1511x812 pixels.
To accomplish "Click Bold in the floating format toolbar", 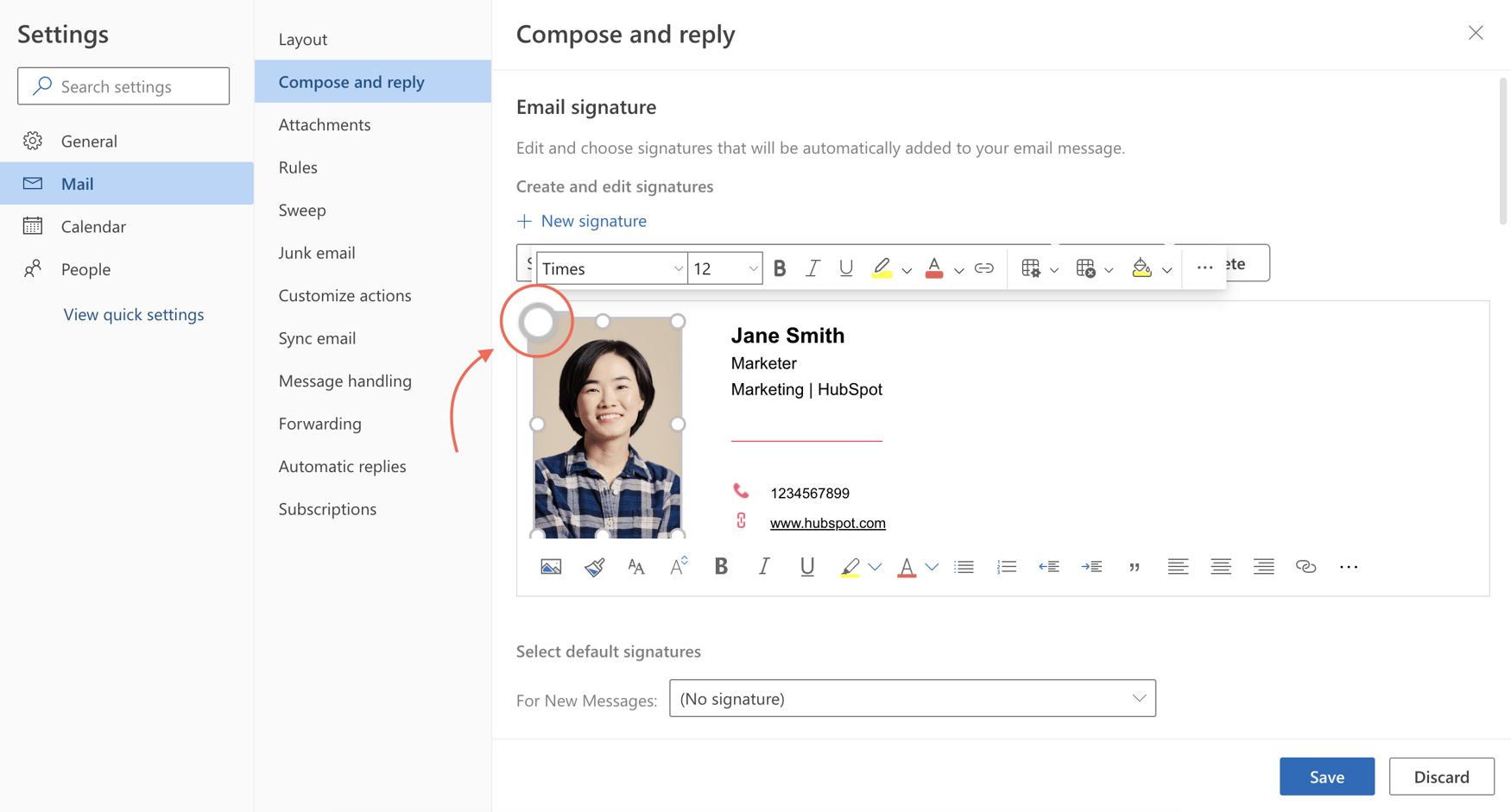I will point(780,268).
